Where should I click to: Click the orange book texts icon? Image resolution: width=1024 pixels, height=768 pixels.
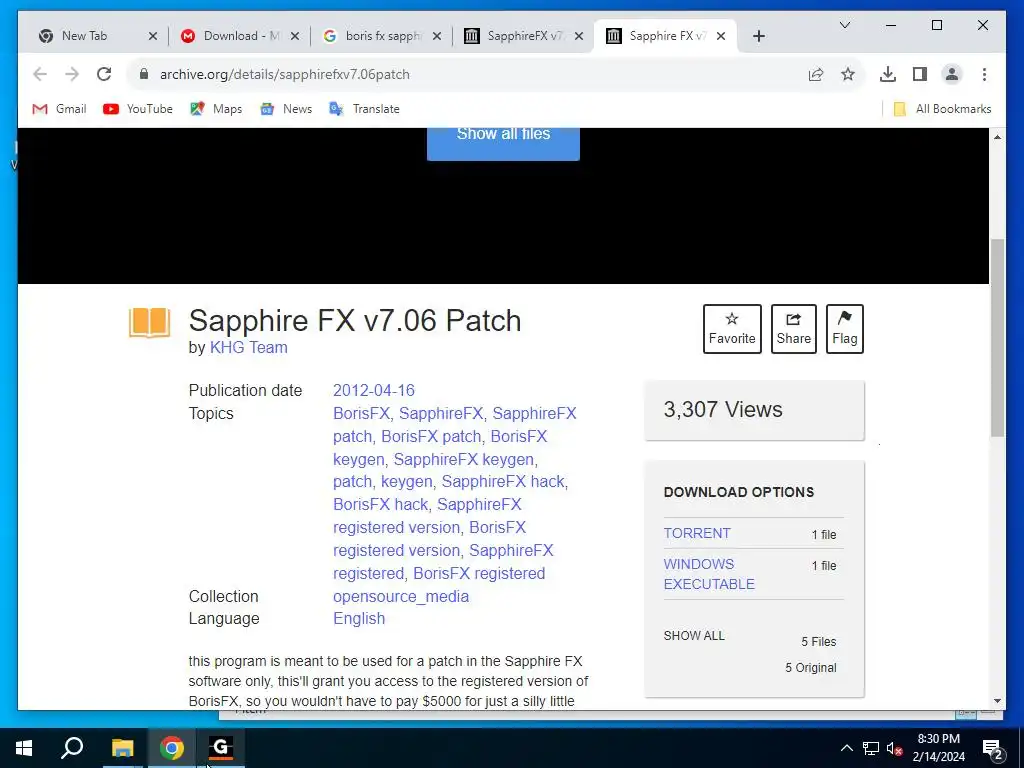150,323
